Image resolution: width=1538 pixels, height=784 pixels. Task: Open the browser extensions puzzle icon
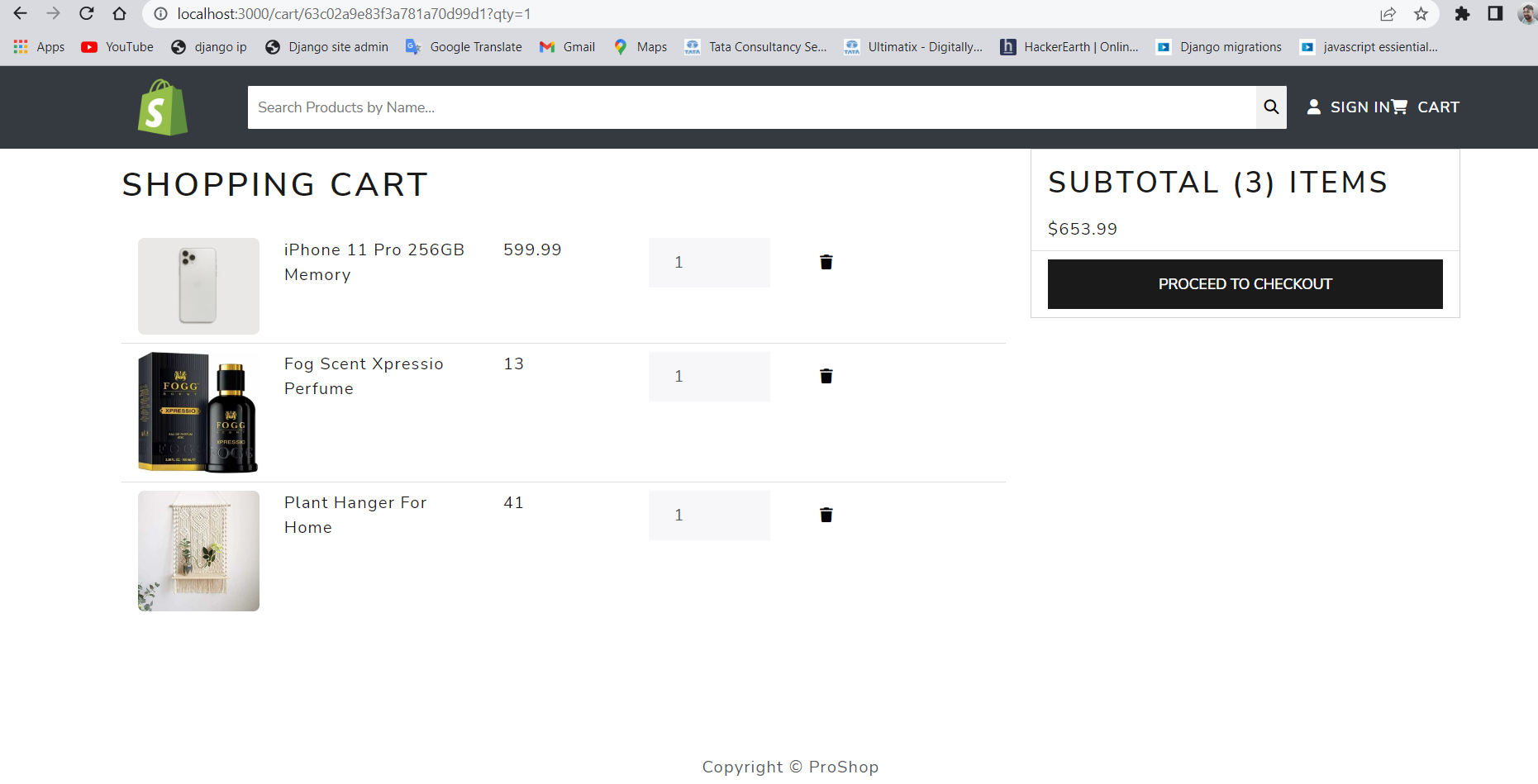point(1462,14)
